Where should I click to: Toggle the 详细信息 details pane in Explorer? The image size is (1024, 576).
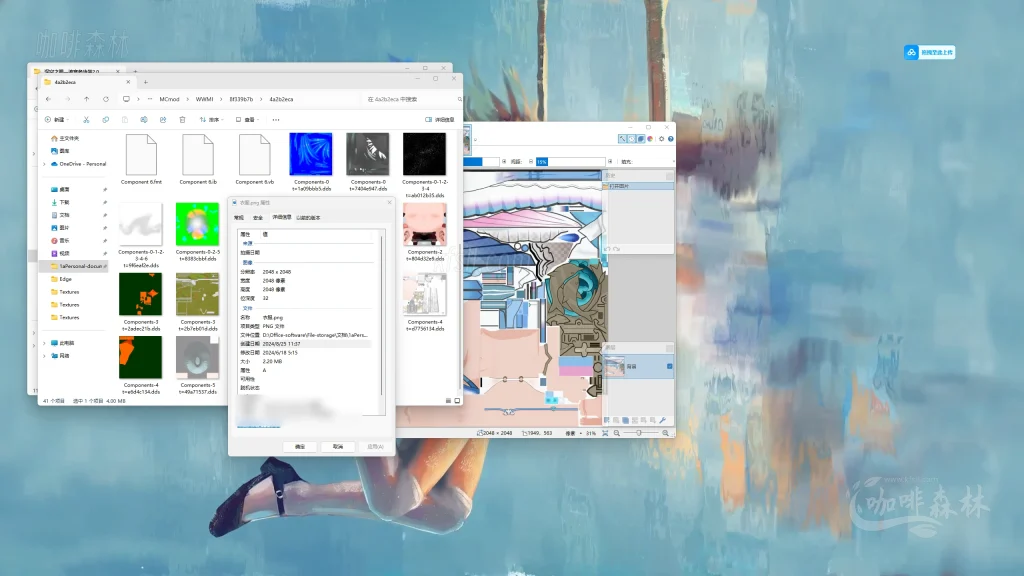click(x=440, y=120)
